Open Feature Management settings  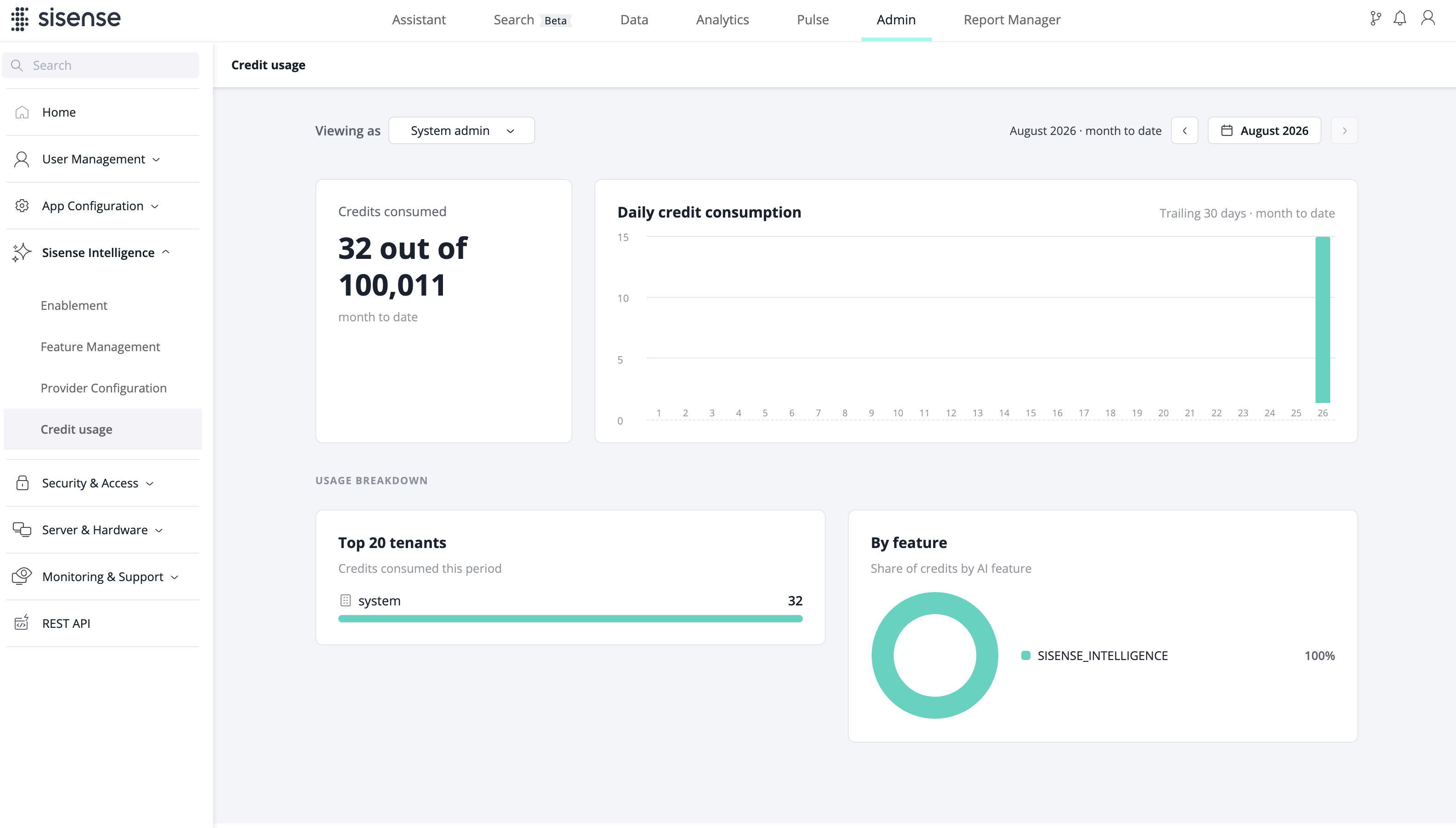pyautogui.click(x=102, y=347)
